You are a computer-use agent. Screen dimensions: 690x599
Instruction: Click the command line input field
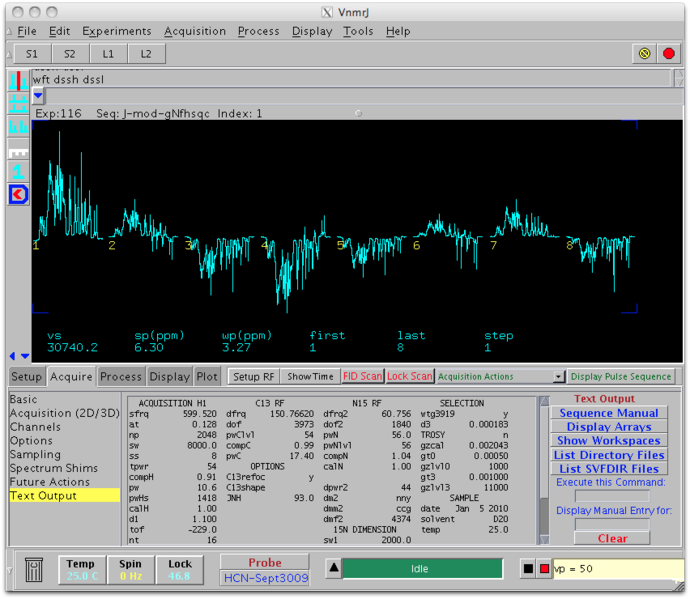[x=614, y=569]
